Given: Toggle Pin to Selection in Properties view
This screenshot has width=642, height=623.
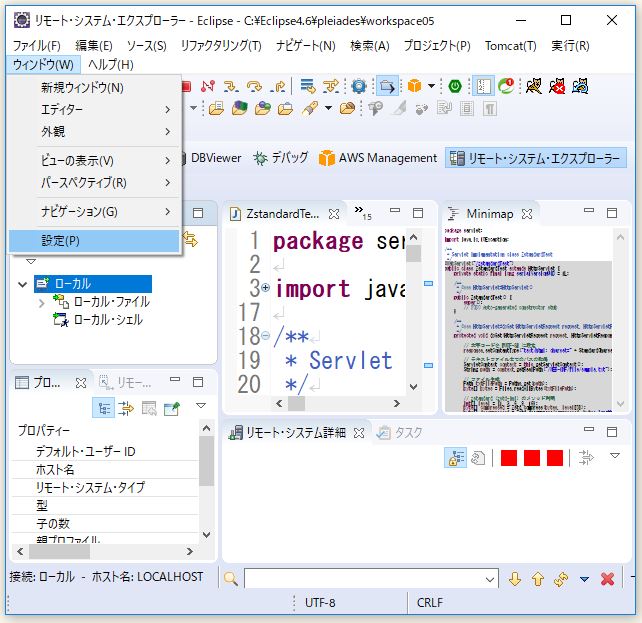Looking at the screenshot, I should pyautogui.click(x=172, y=408).
